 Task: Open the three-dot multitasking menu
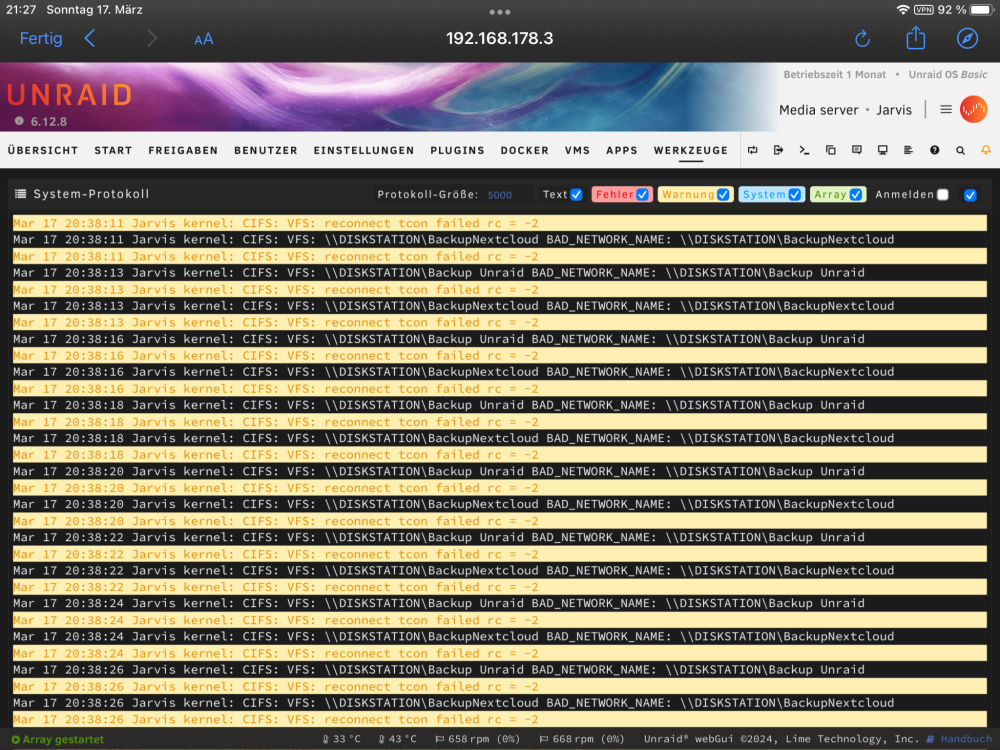pos(499,12)
